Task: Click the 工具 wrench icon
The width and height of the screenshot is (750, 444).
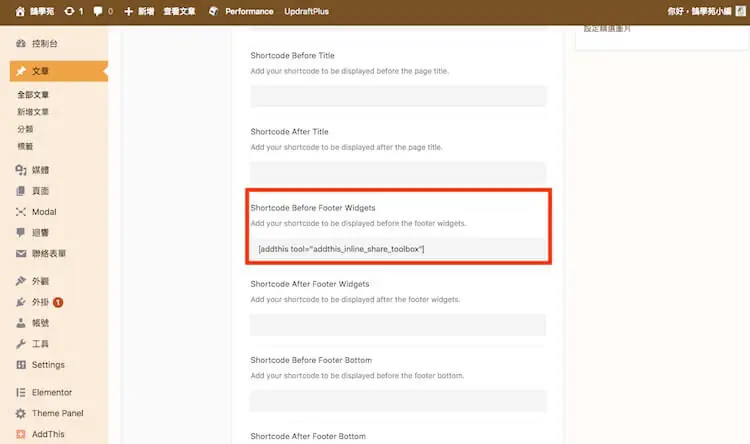Action: pos(21,344)
